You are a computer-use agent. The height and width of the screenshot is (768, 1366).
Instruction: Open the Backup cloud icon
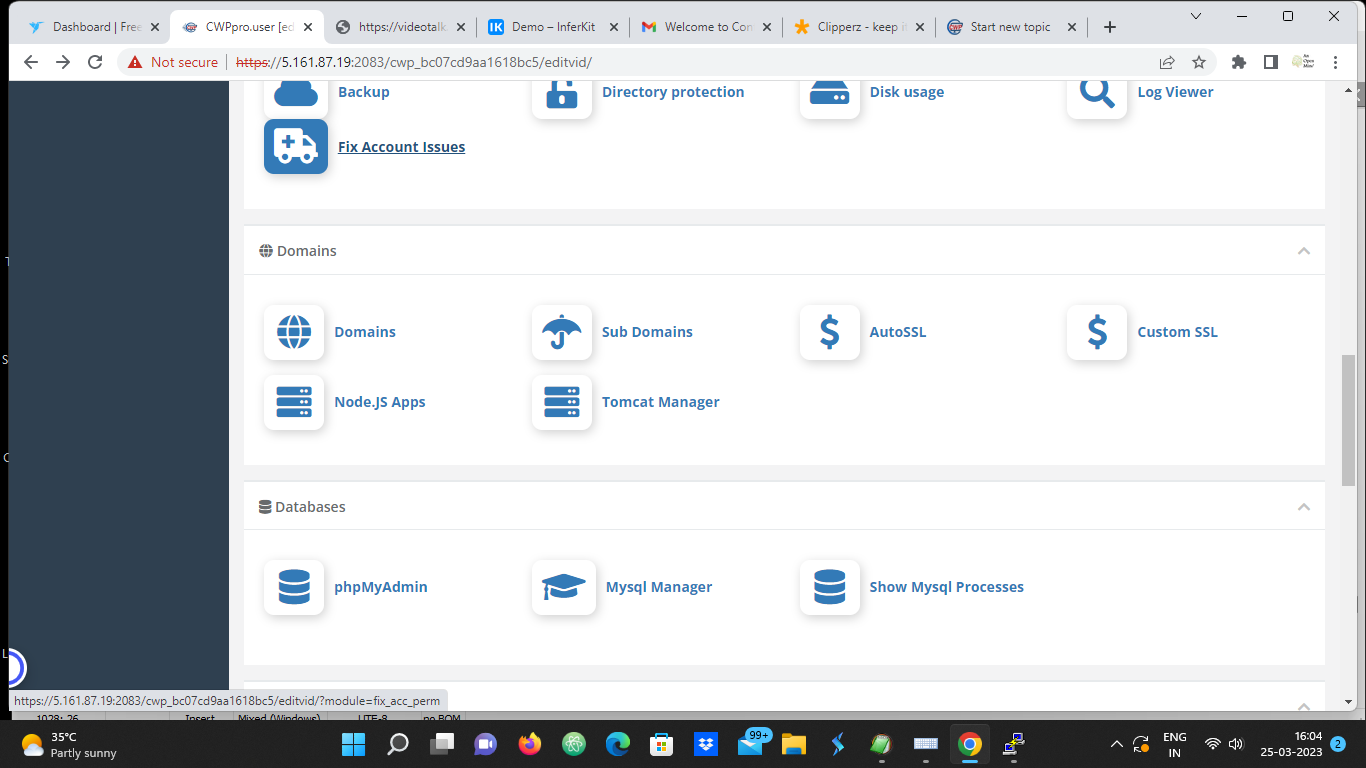[x=294, y=97]
